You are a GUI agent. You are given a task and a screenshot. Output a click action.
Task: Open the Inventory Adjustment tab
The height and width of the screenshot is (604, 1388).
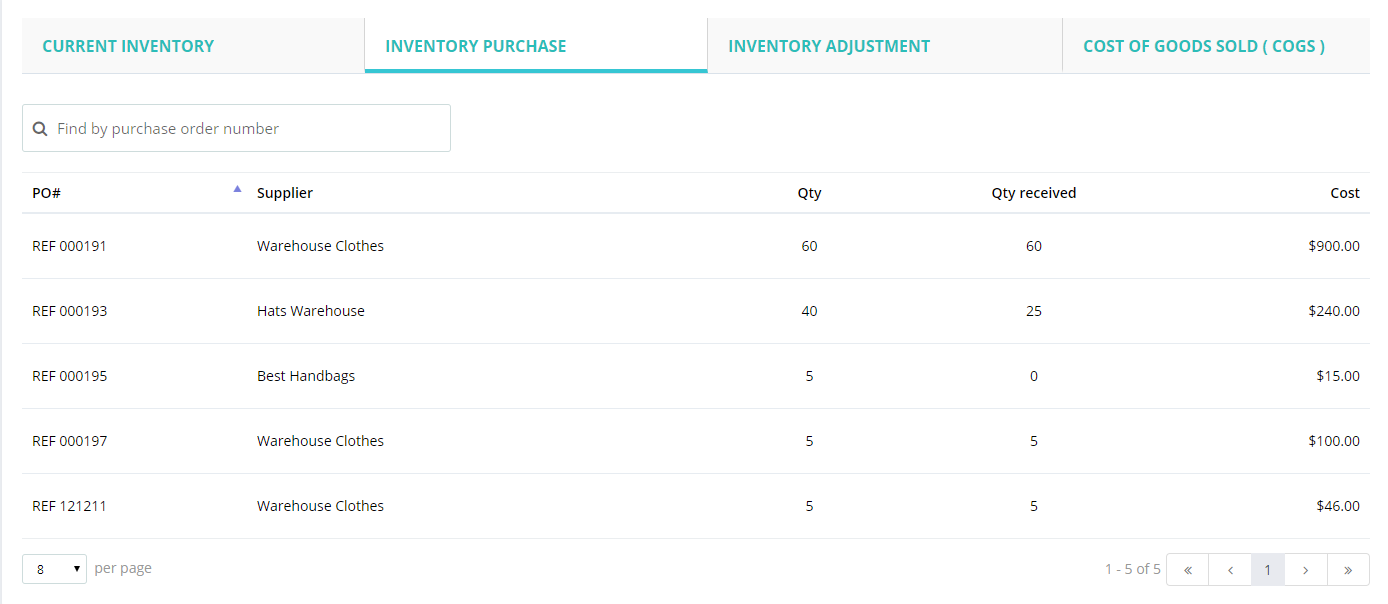click(829, 46)
